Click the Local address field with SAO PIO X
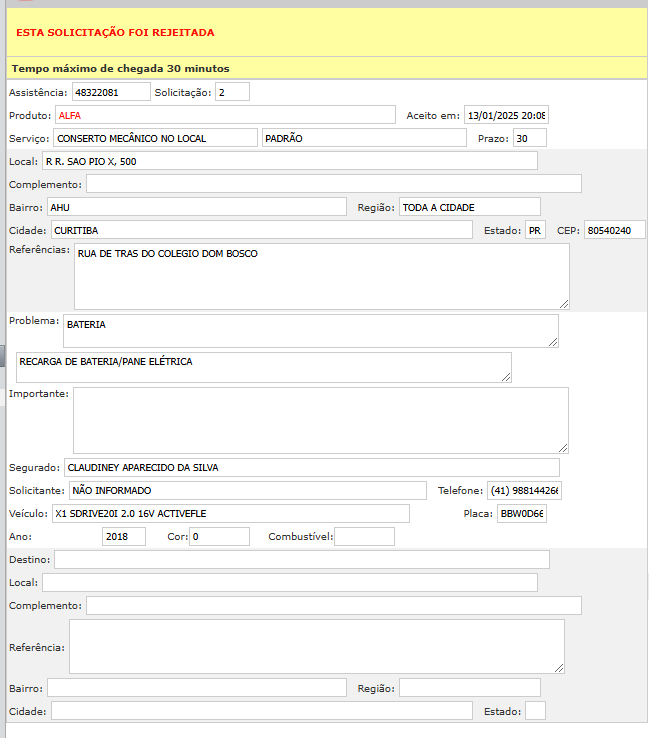Image resolution: width=649 pixels, height=738 pixels. coord(289,161)
